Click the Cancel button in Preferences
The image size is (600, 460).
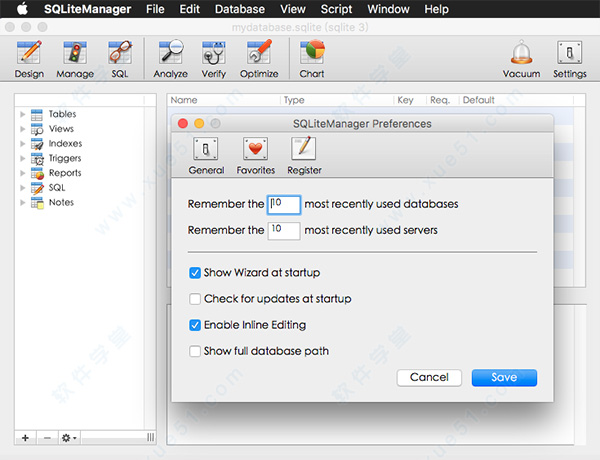(x=429, y=378)
